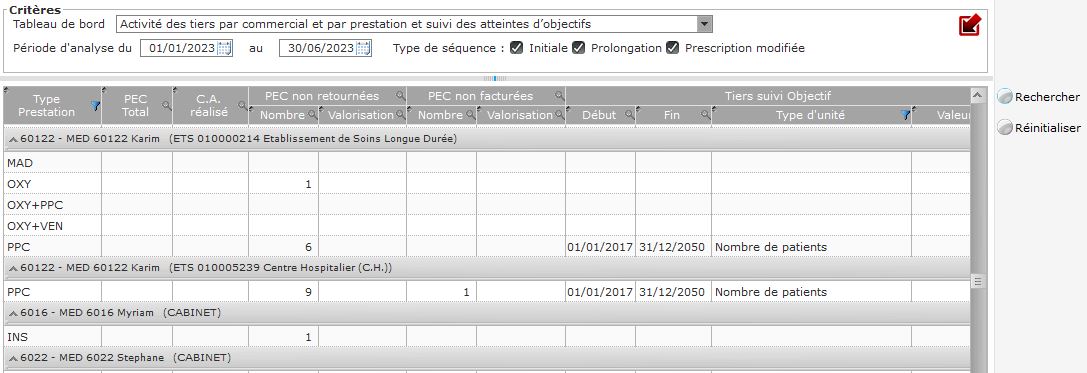Uncheck the Prescription modifiée checkbox

(672, 48)
